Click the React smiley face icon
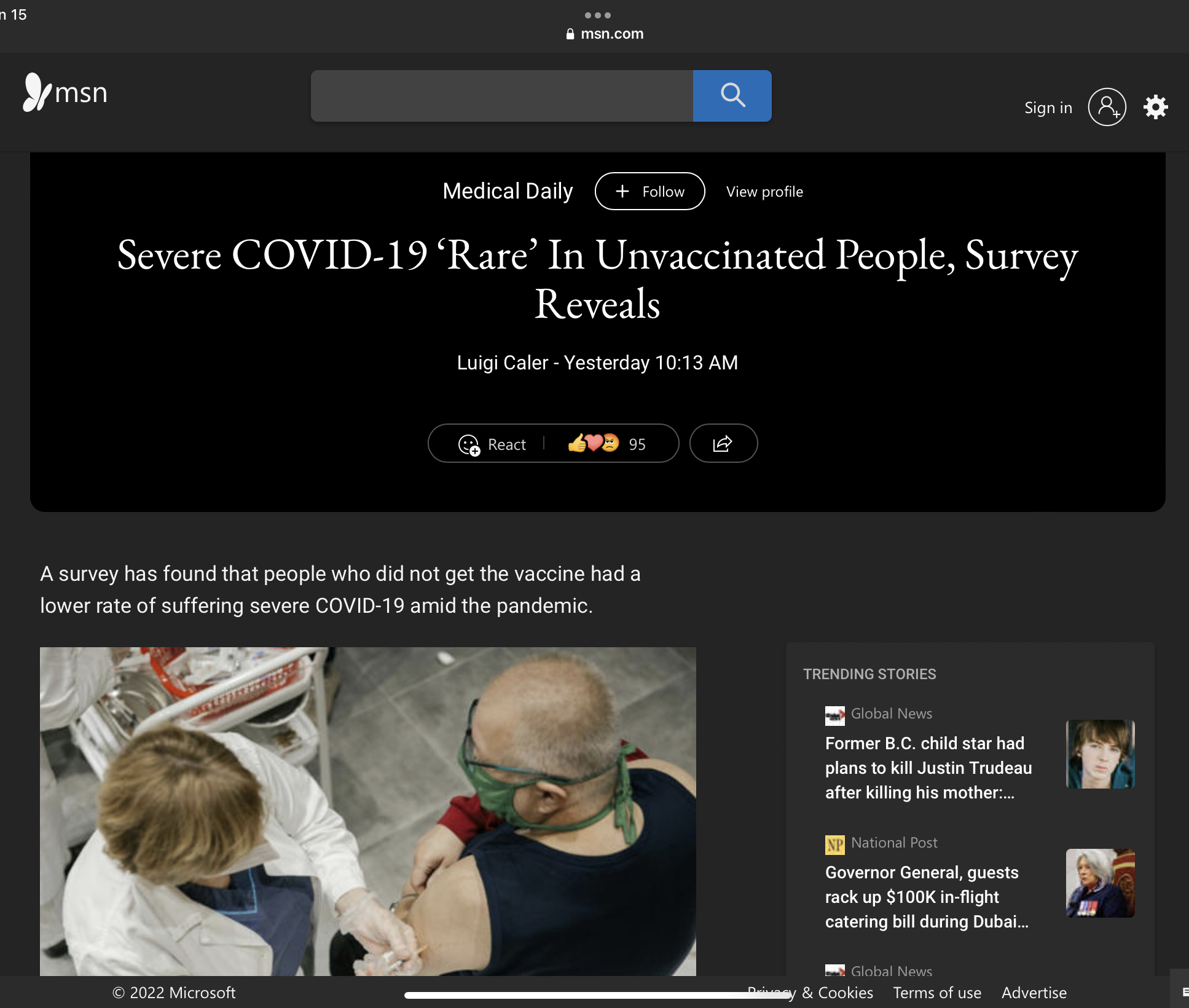The image size is (1189, 1008). [469, 444]
